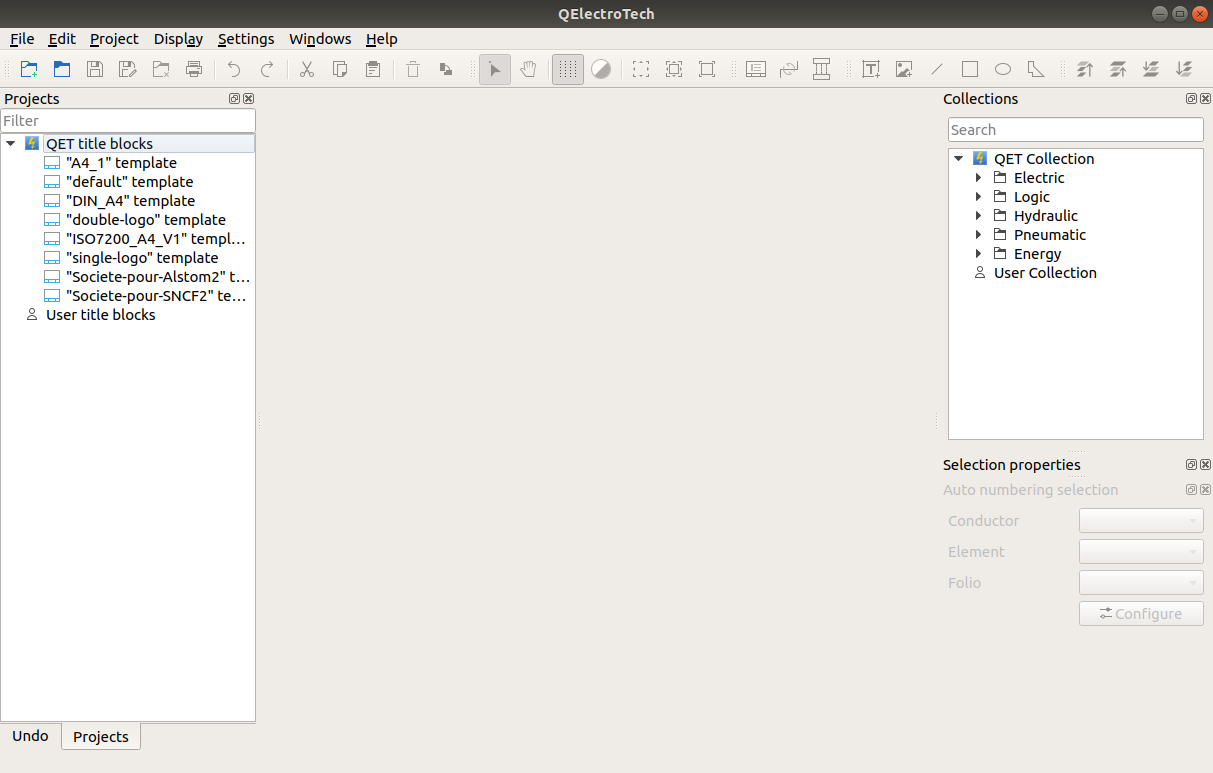Open the Windows menu
Viewport: 1213px width, 773px height.
[320, 39]
